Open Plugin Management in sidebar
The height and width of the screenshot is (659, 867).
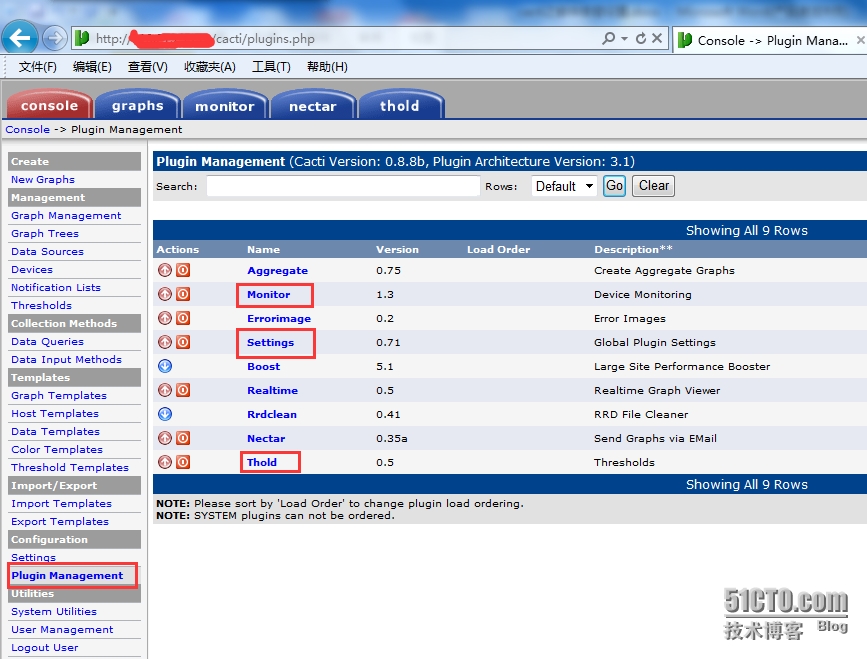coord(67,575)
